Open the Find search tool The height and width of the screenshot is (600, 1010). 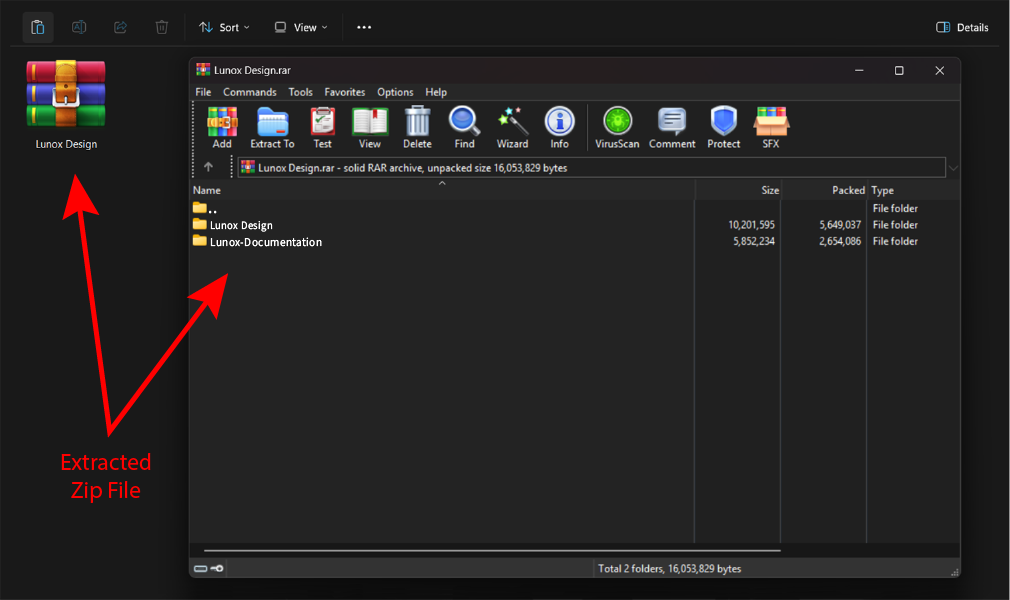pos(464,127)
